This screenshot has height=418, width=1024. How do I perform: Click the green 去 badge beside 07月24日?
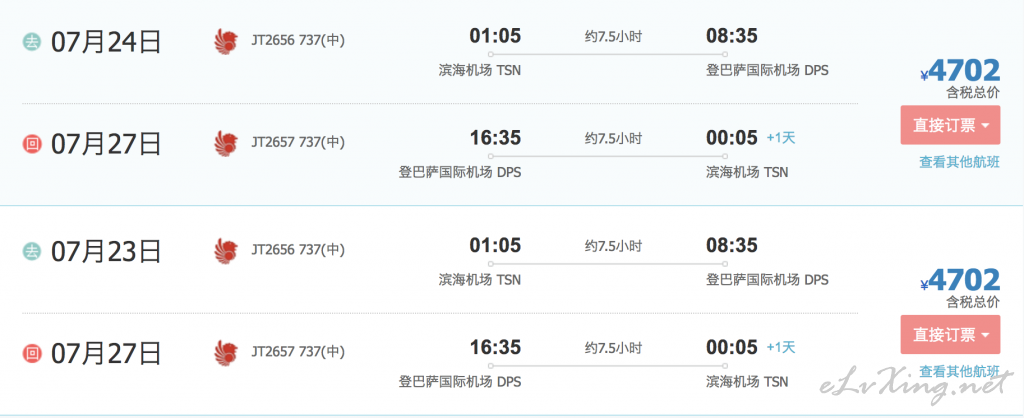coord(32,42)
